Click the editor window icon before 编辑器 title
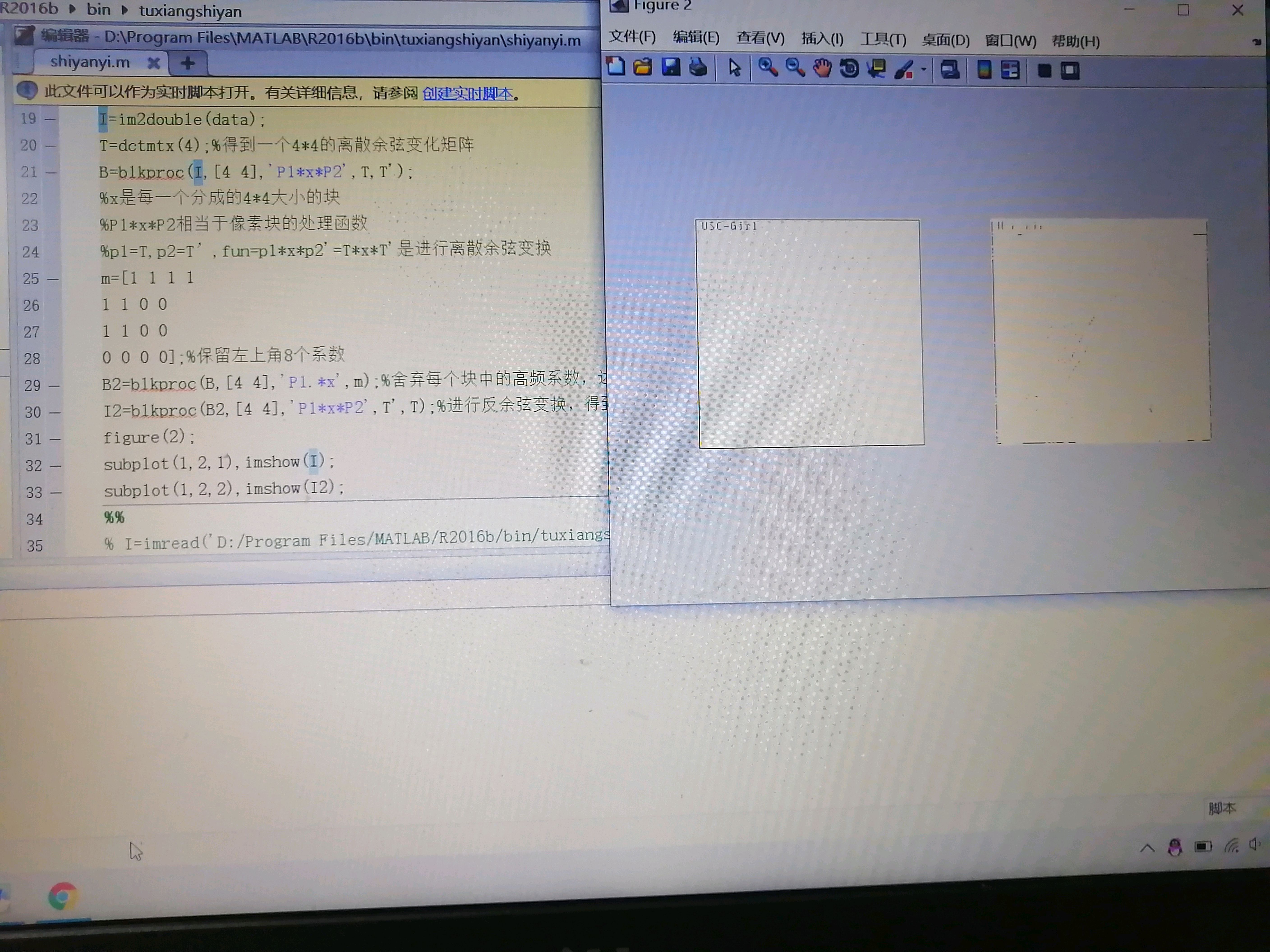The image size is (1270, 952). 24,36
